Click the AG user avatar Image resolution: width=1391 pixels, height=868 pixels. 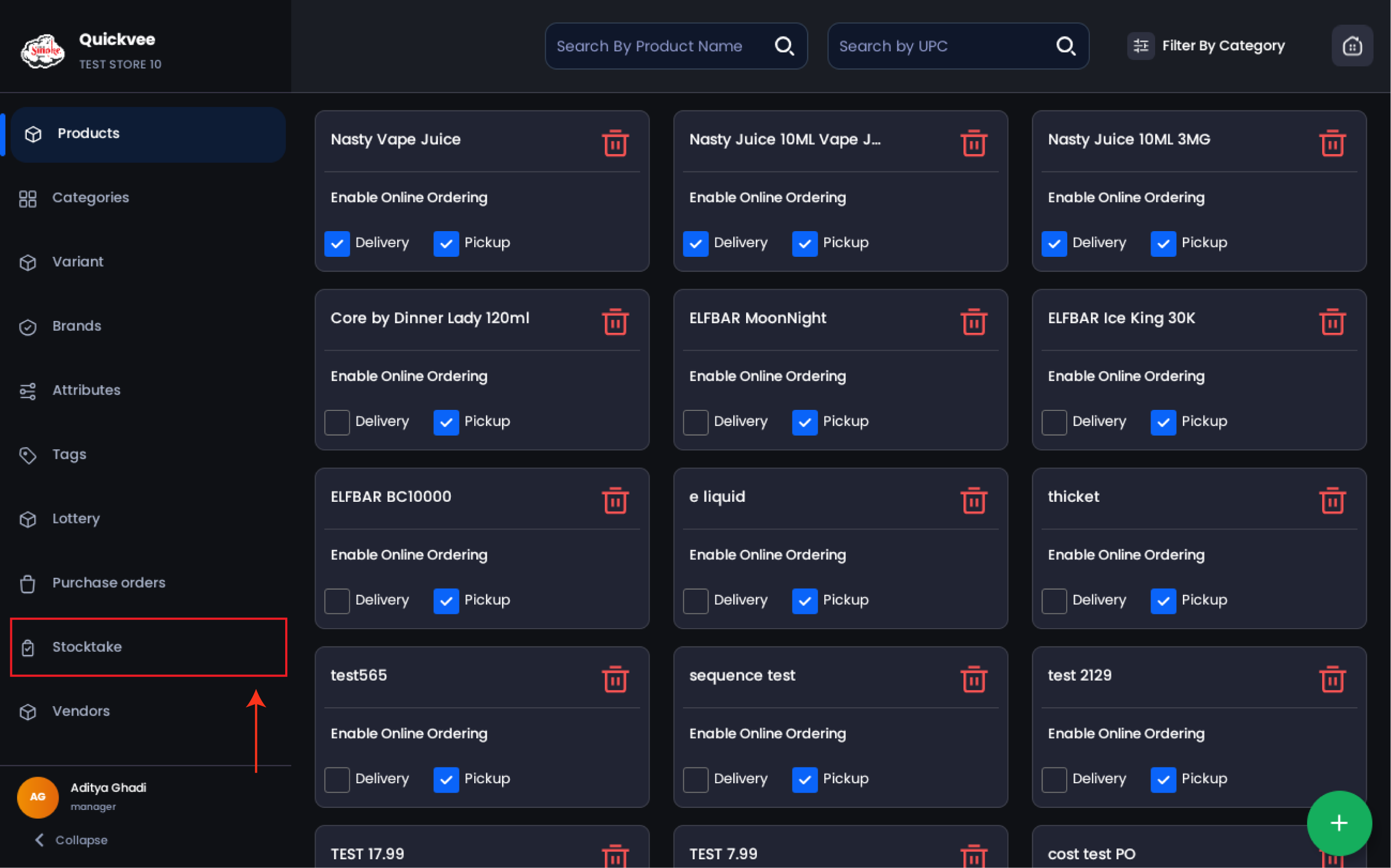(x=38, y=797)
